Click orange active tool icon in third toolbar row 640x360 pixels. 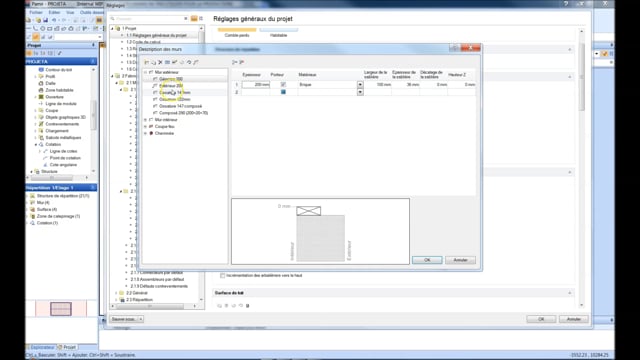[x=36, y=37]
